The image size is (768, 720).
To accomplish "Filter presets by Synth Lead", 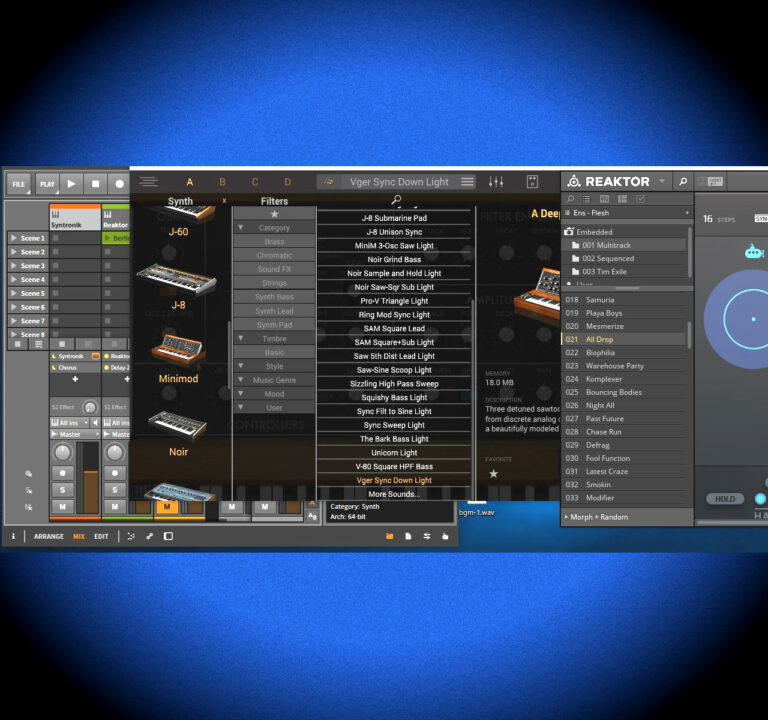I will (274, 311).
